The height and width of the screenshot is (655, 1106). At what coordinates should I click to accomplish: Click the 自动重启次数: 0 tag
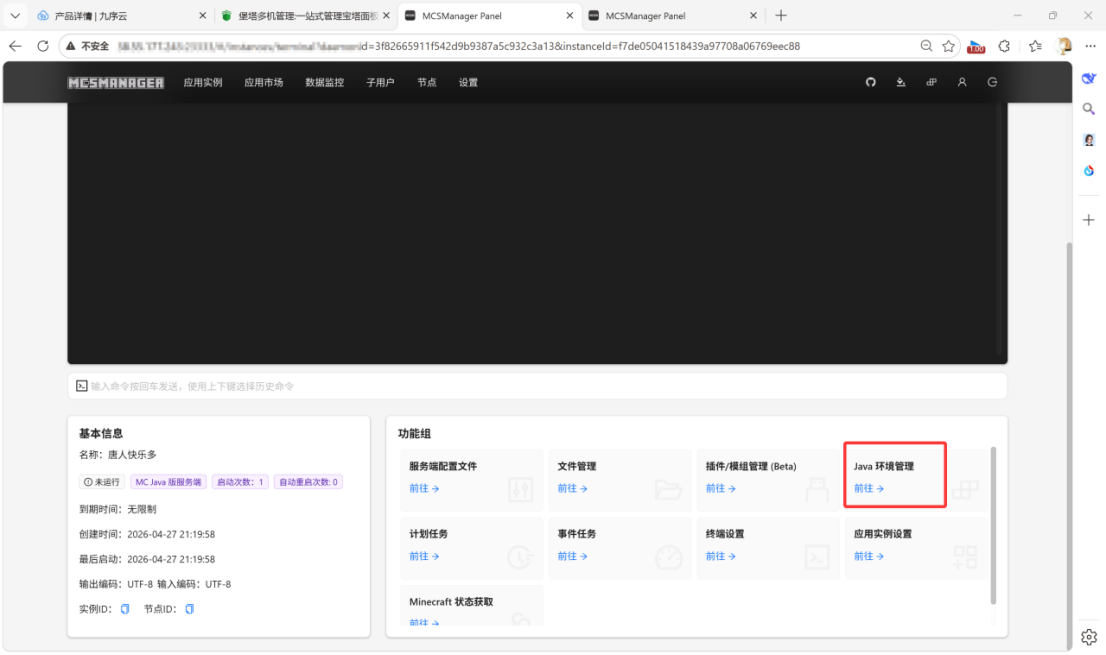pyautogui.click(x=308, y=482)
